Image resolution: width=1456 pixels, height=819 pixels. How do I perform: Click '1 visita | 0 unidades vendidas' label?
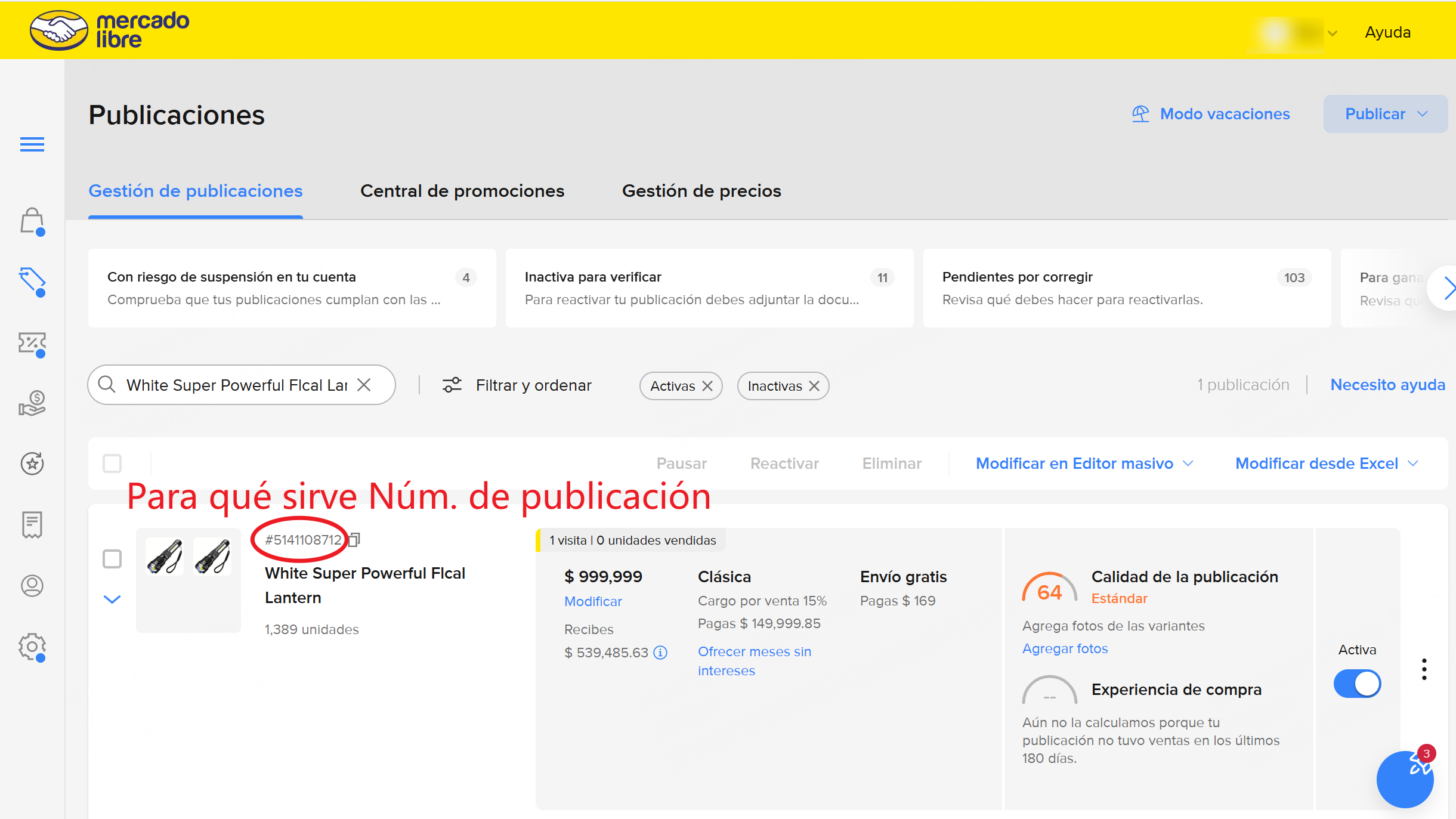pyautogui.click(x=632, y=540)
